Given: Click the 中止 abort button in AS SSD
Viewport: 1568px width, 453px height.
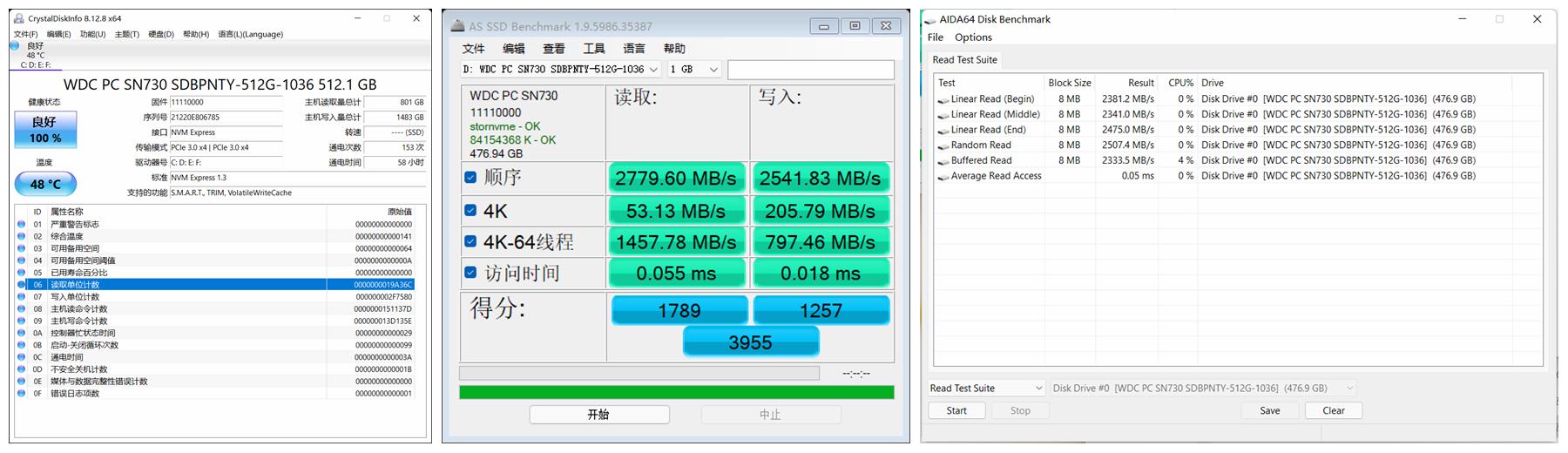Looking at the screenshot, I should point(771,415).
